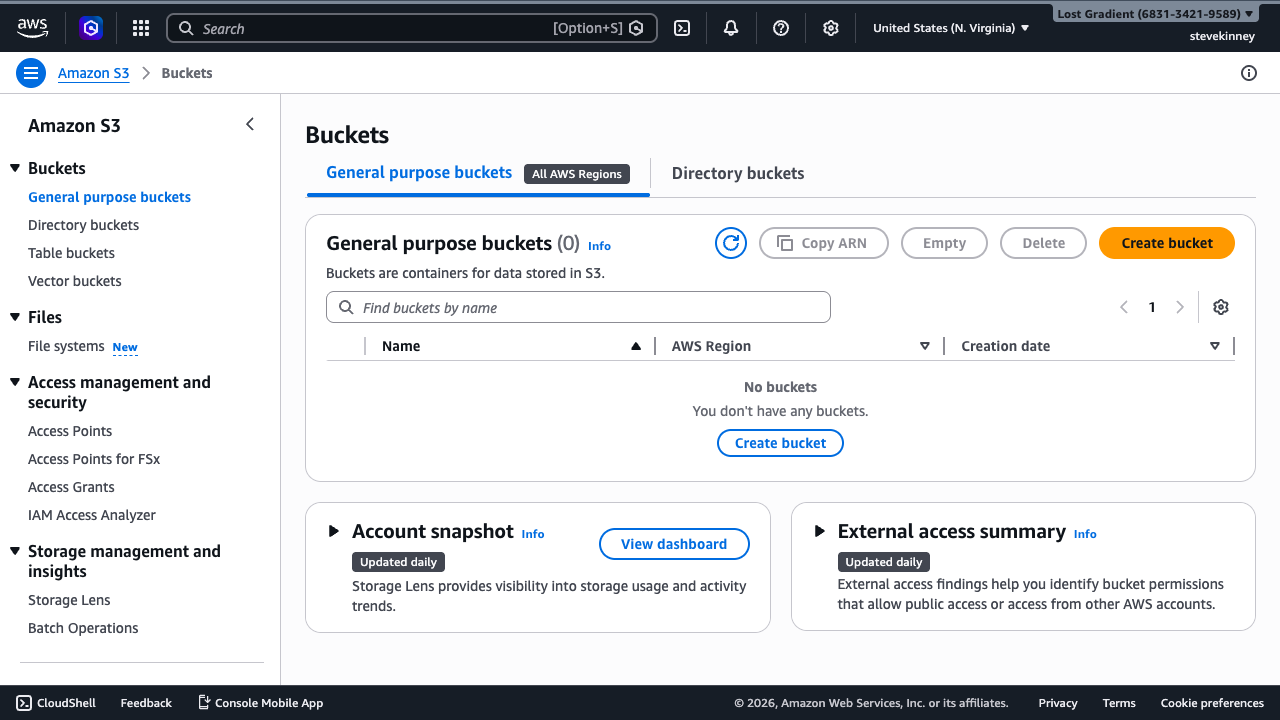Image resolution: width=1280 pixels, height=720 pixels.
Task: Open Access Grants in sidebar
Action: coord(71,487)
